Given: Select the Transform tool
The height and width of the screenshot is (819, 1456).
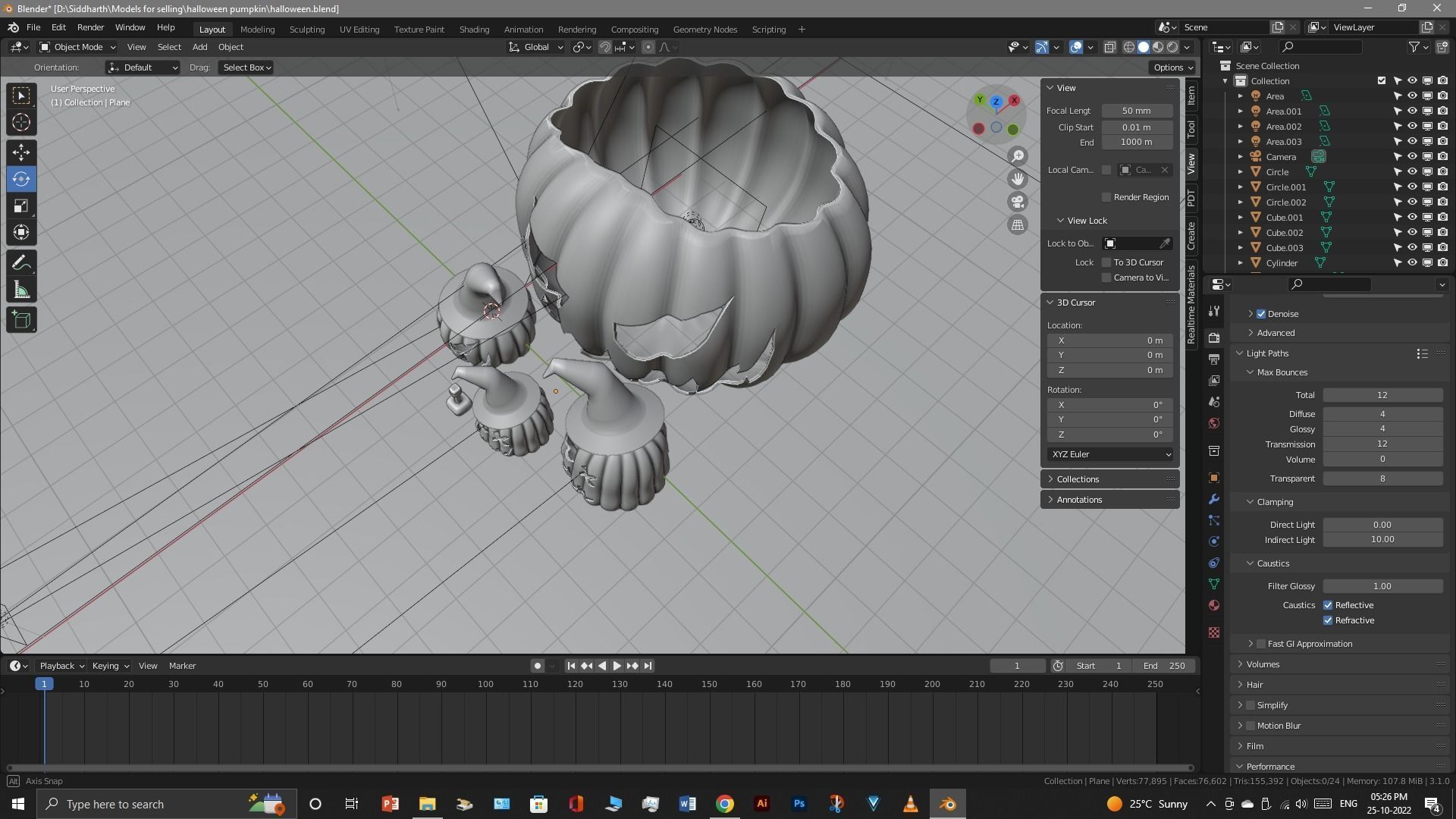Looking at the screenshot, I should [x=21, y=232].
